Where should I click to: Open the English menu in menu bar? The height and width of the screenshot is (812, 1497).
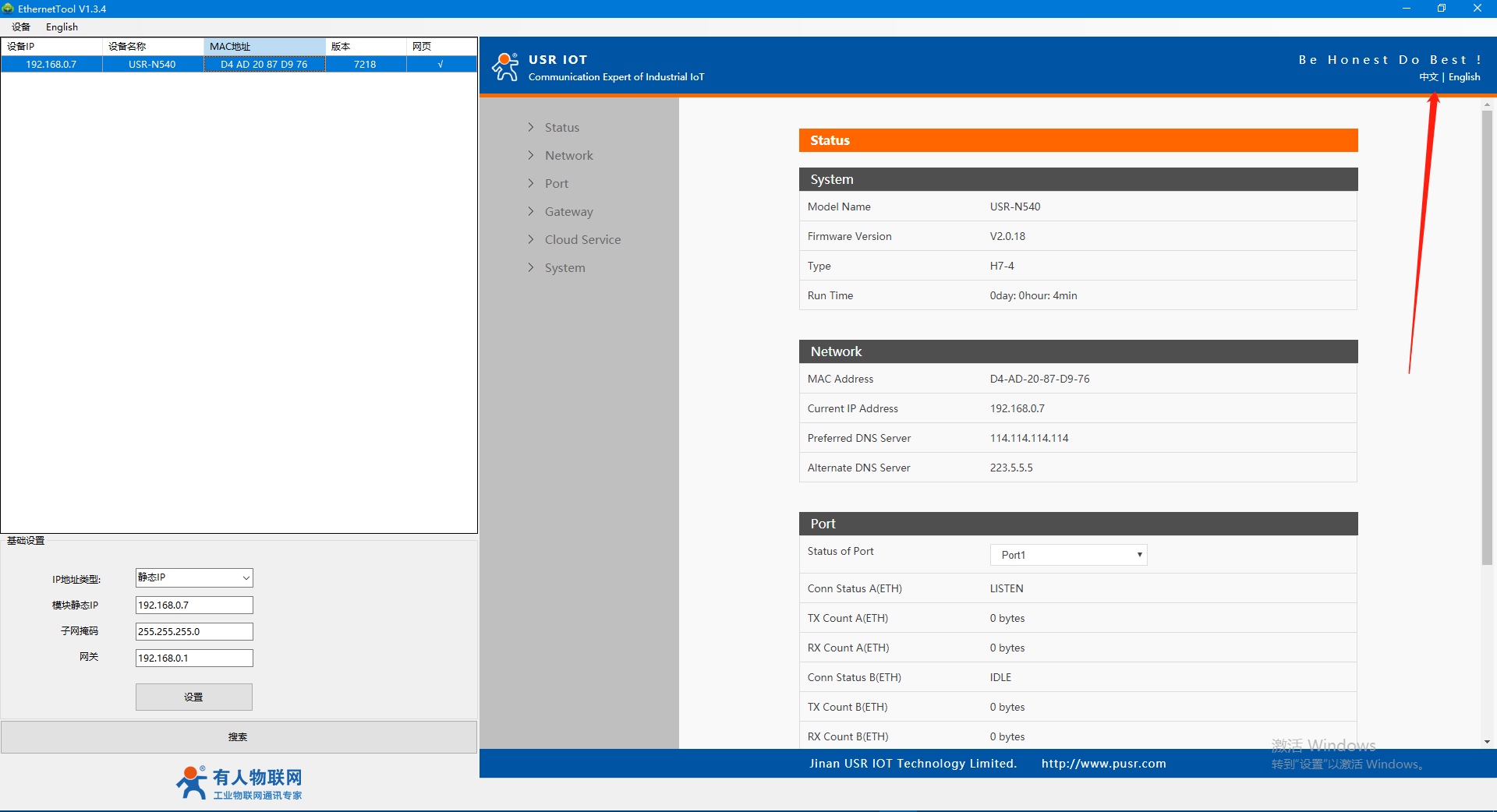pyautogui.click(x=62, y=27)
